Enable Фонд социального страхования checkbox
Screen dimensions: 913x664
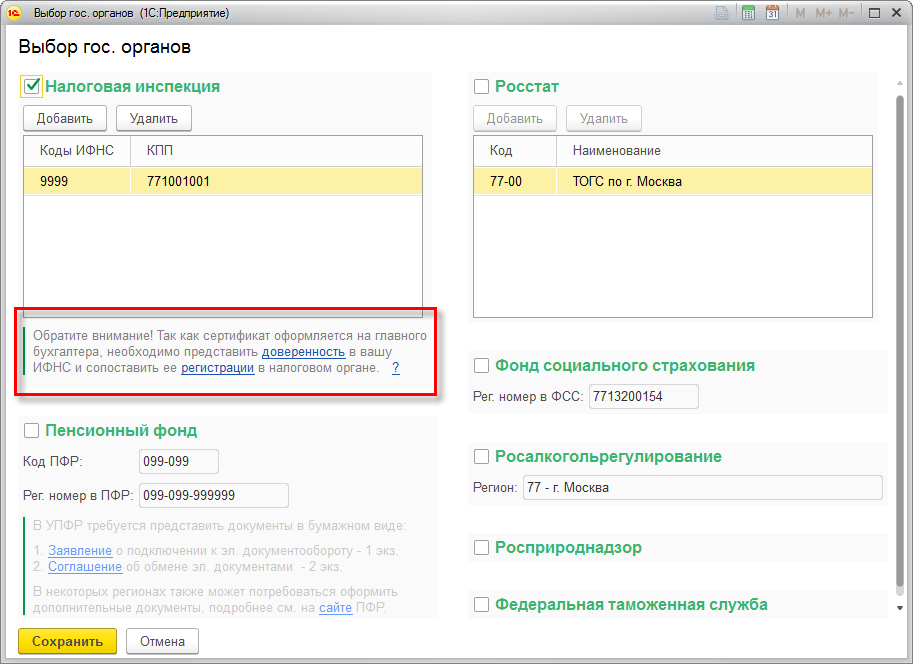pyautogui.click(x=482, y=366)
